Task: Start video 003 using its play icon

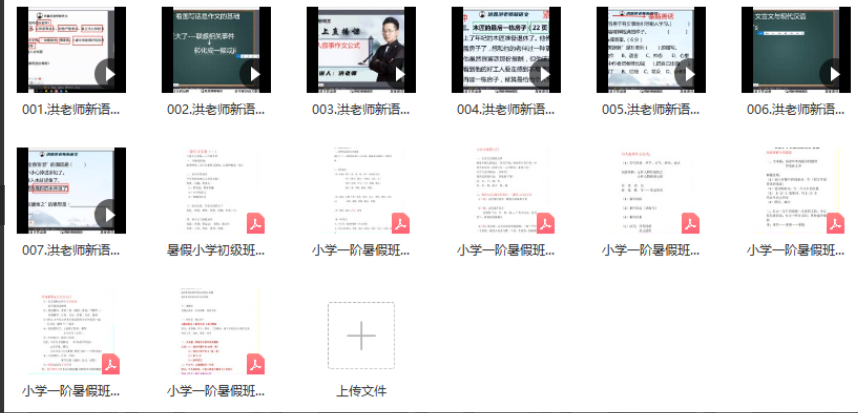Action: point(399,74)
